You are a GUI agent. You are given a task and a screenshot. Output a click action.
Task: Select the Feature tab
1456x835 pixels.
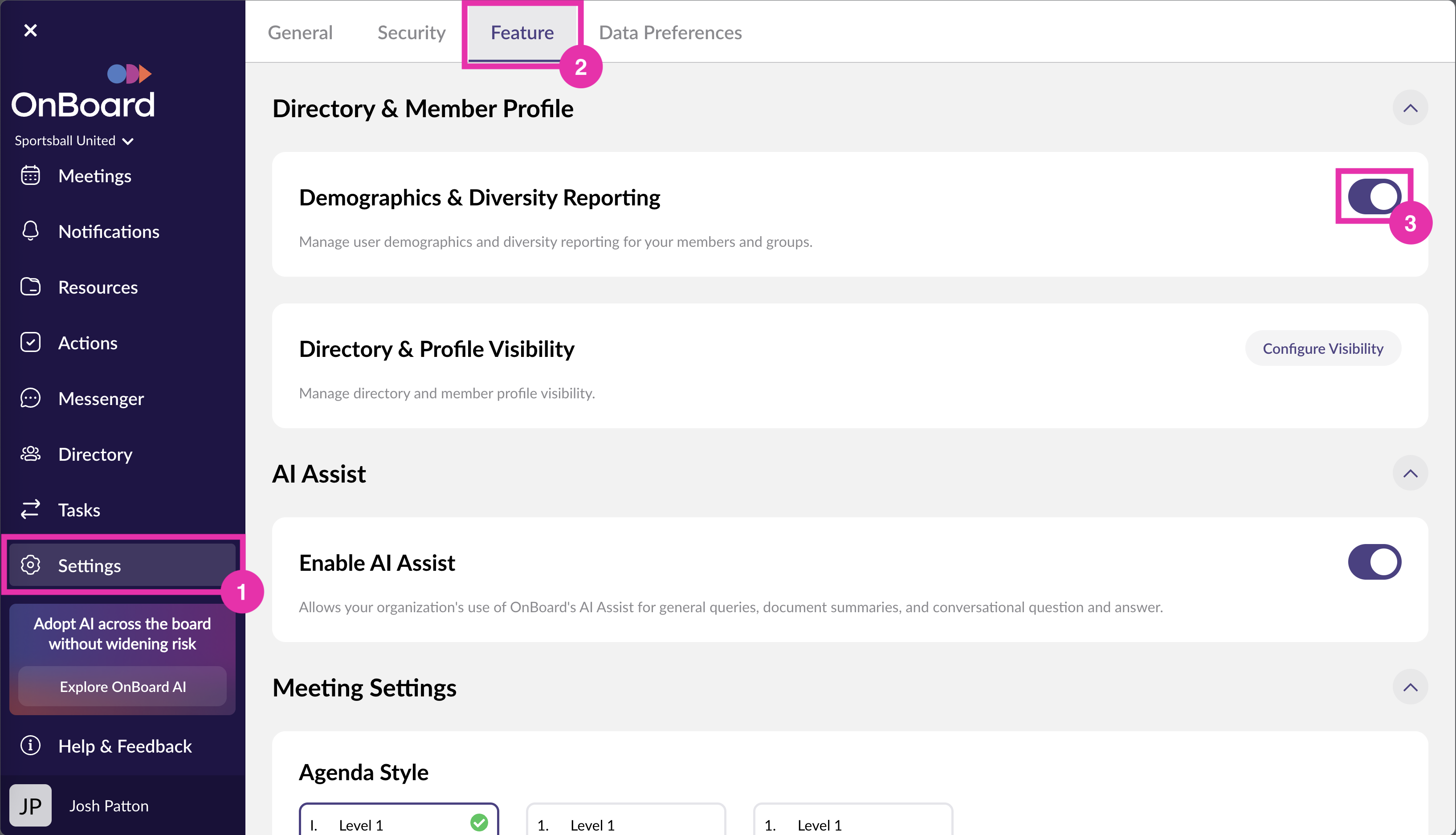tap(522, 32)
